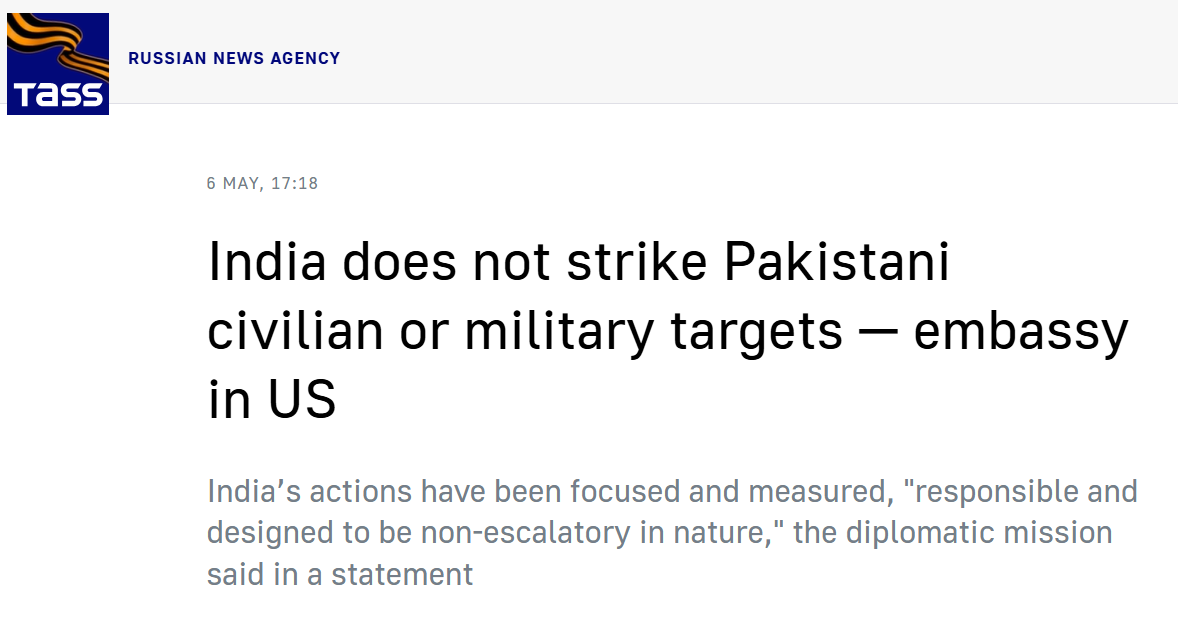Screen dimensions: 1178x642
Task: Click the quoted phrase "responsible and" in the subheading
Action: 1020,492
